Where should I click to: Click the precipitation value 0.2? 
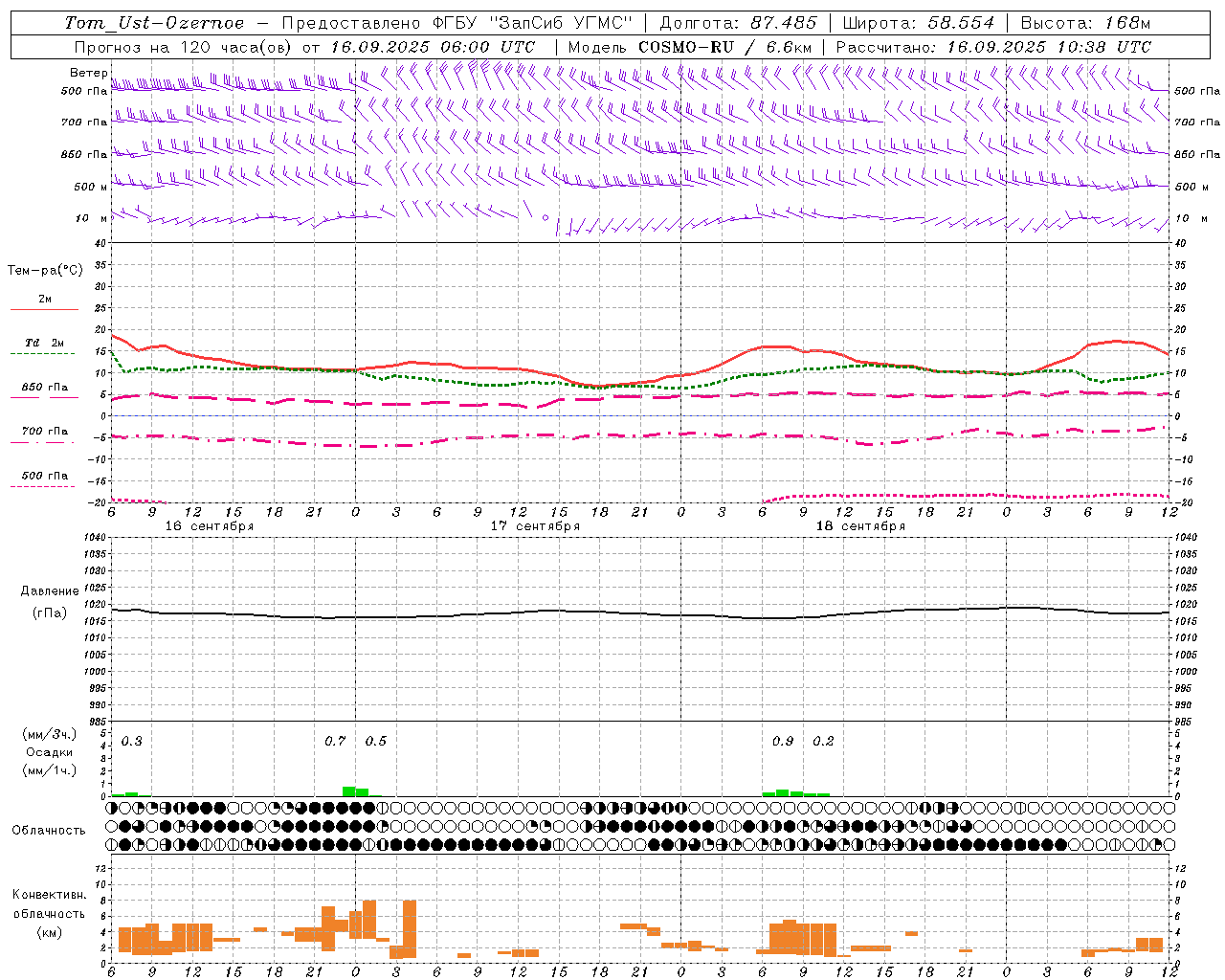[823, 741]
